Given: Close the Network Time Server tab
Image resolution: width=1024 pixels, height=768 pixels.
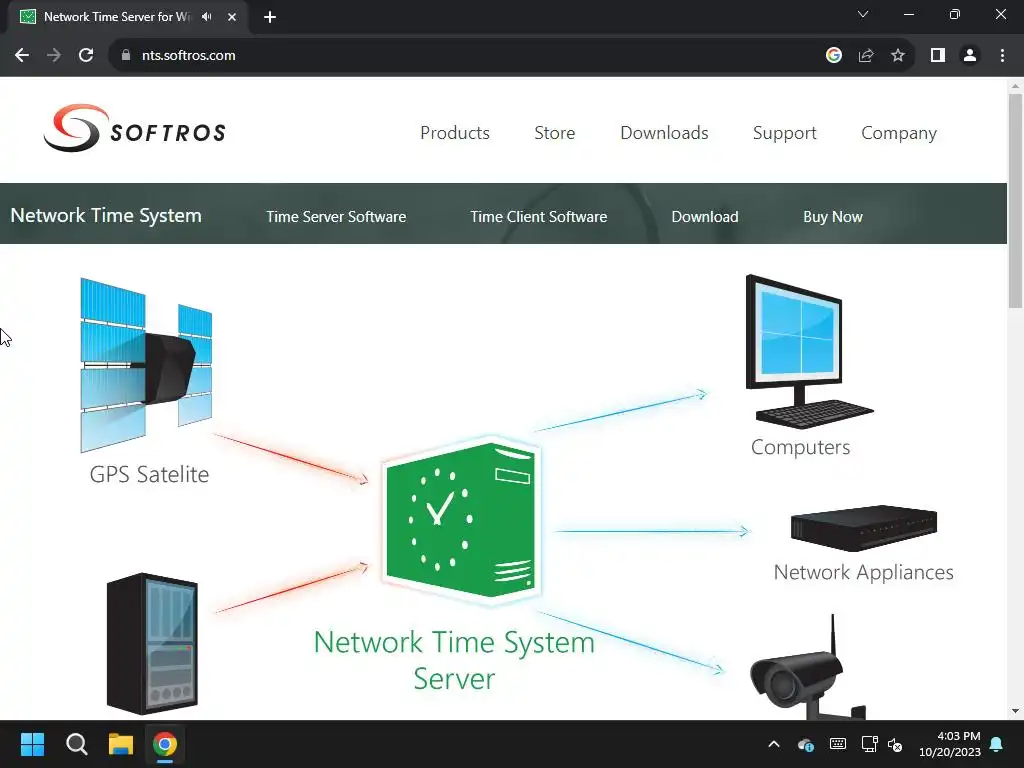Looking at the screenshot, I should click(x=232, y=17).
